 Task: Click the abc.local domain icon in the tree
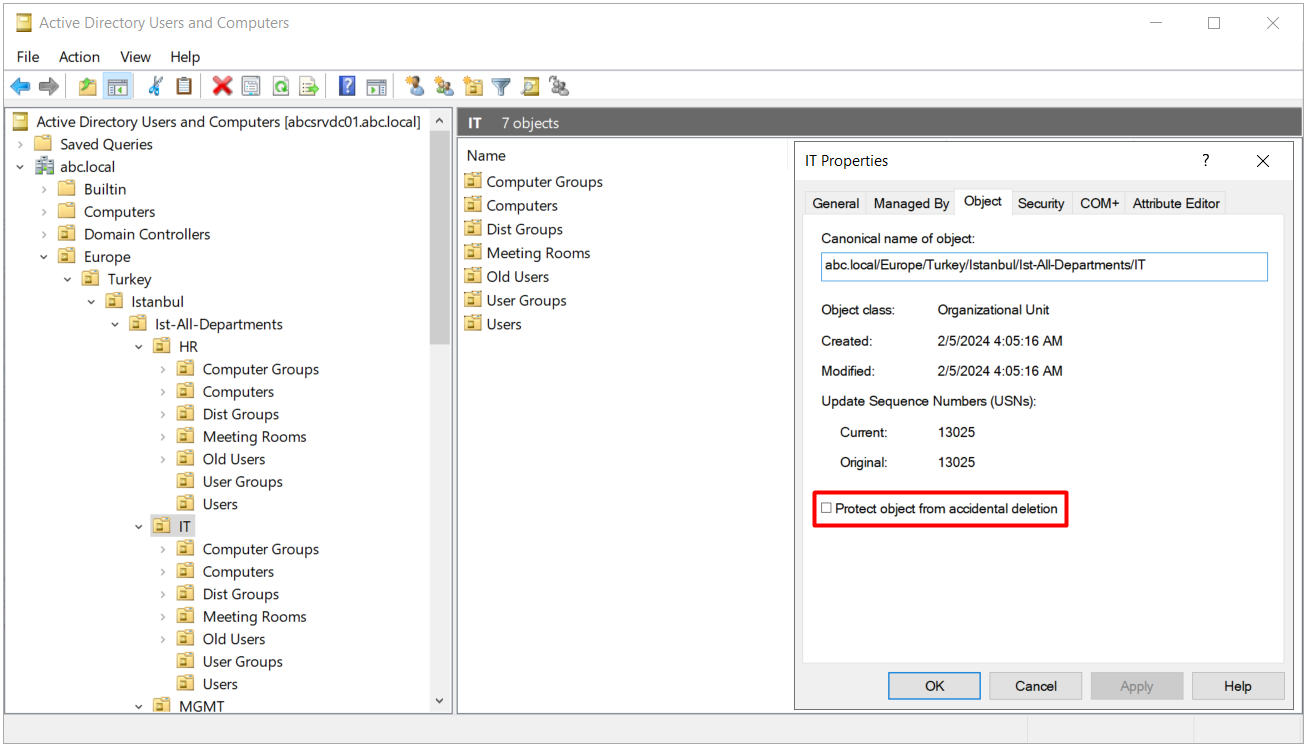point(44,166)
